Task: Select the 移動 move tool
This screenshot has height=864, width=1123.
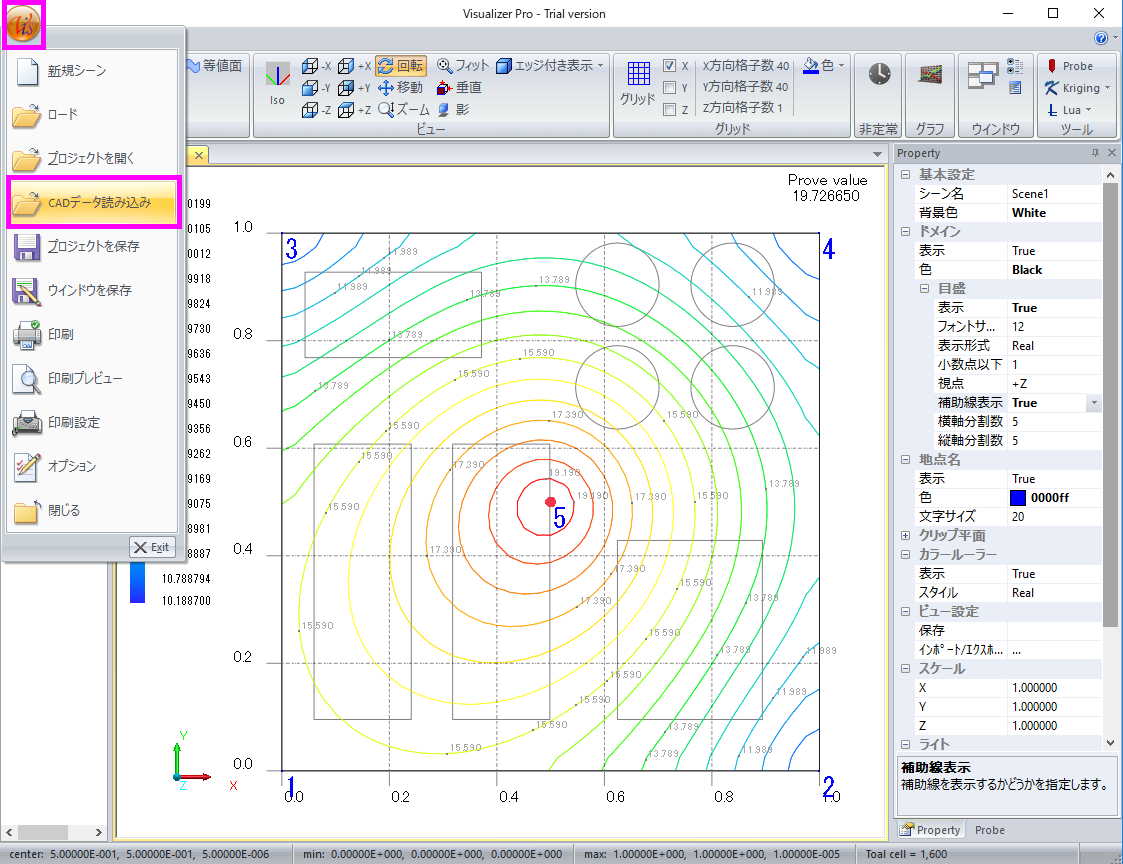Action: (401, 88)
